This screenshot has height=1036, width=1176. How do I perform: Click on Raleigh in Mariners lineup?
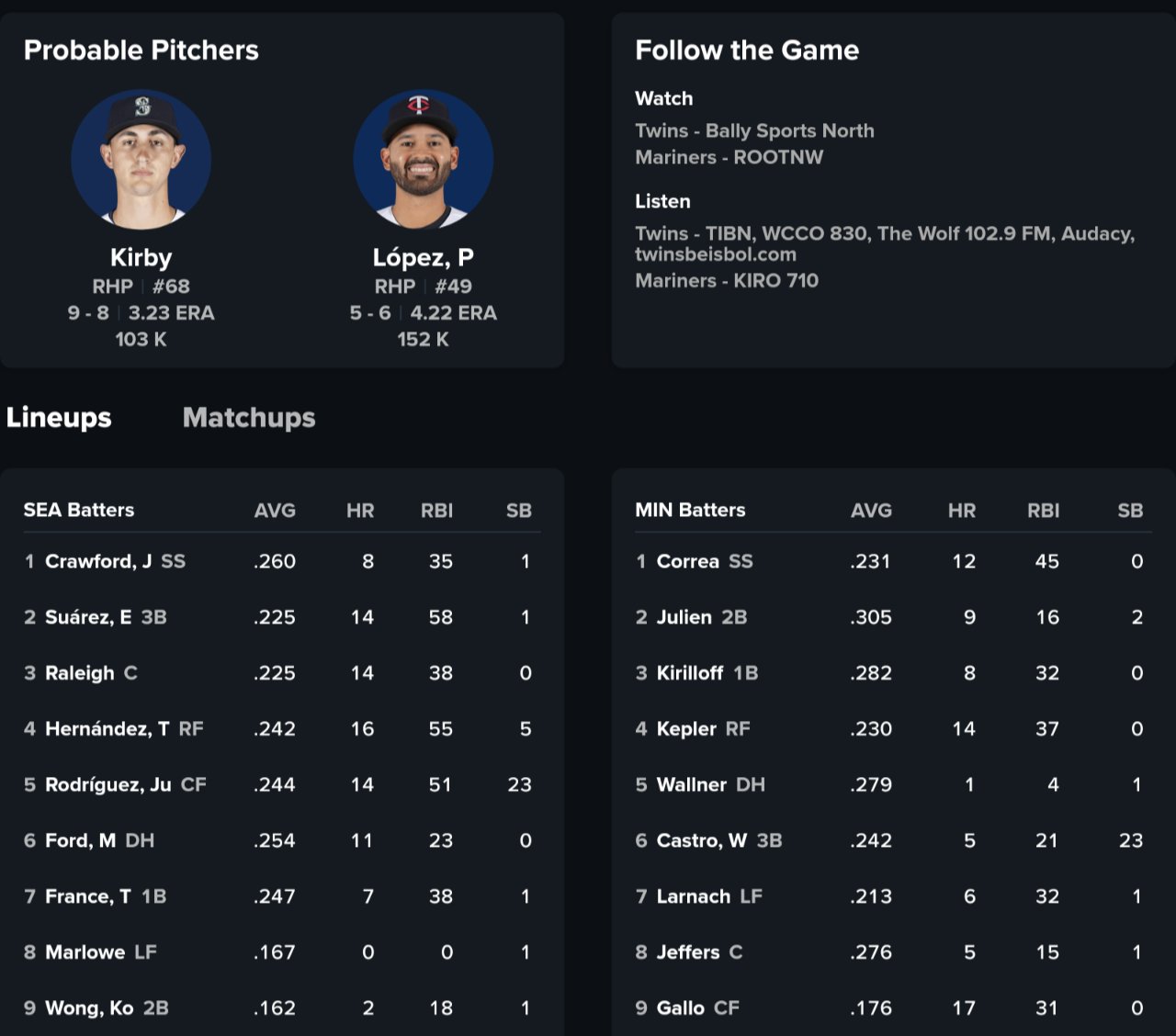[x=80, y=673]
